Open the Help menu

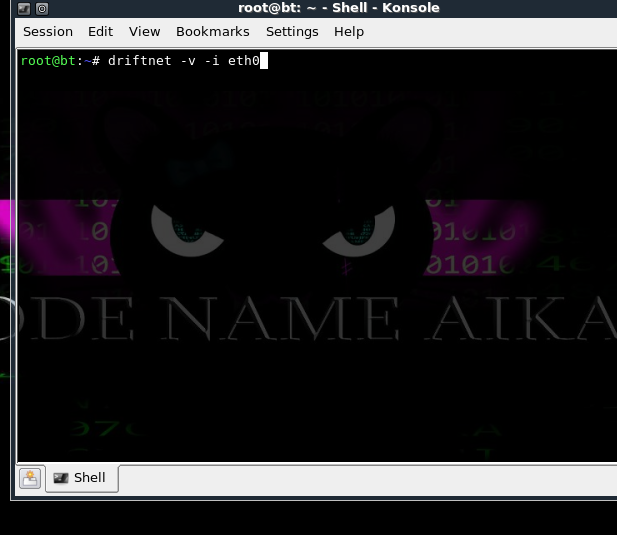point(349,31)
